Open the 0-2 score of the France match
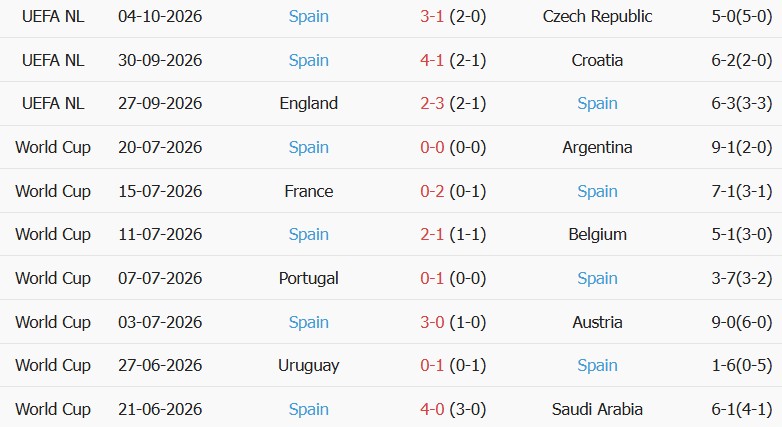The width and height of the screenshot is (782, 427). [x=431, y=191]
